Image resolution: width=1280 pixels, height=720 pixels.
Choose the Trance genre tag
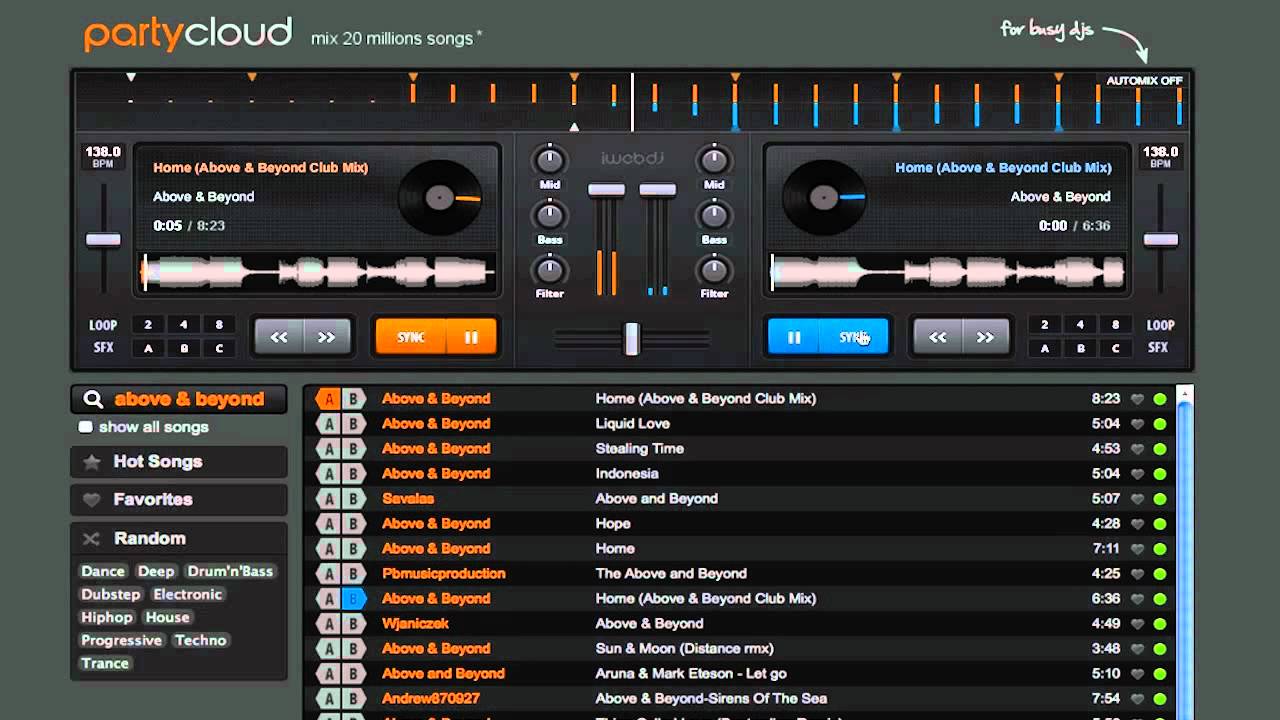[x=105, y=663]
